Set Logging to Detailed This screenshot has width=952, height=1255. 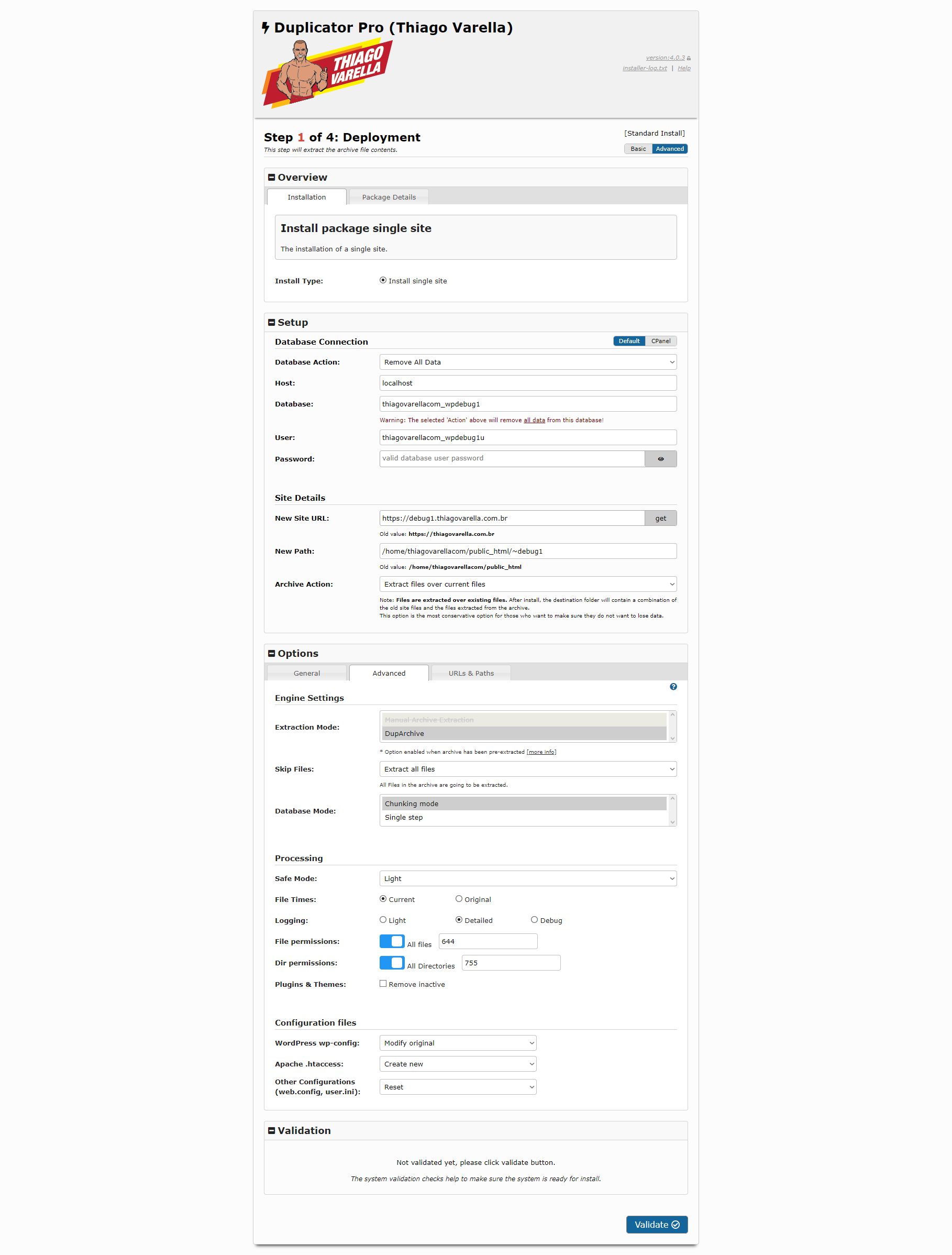459,920
